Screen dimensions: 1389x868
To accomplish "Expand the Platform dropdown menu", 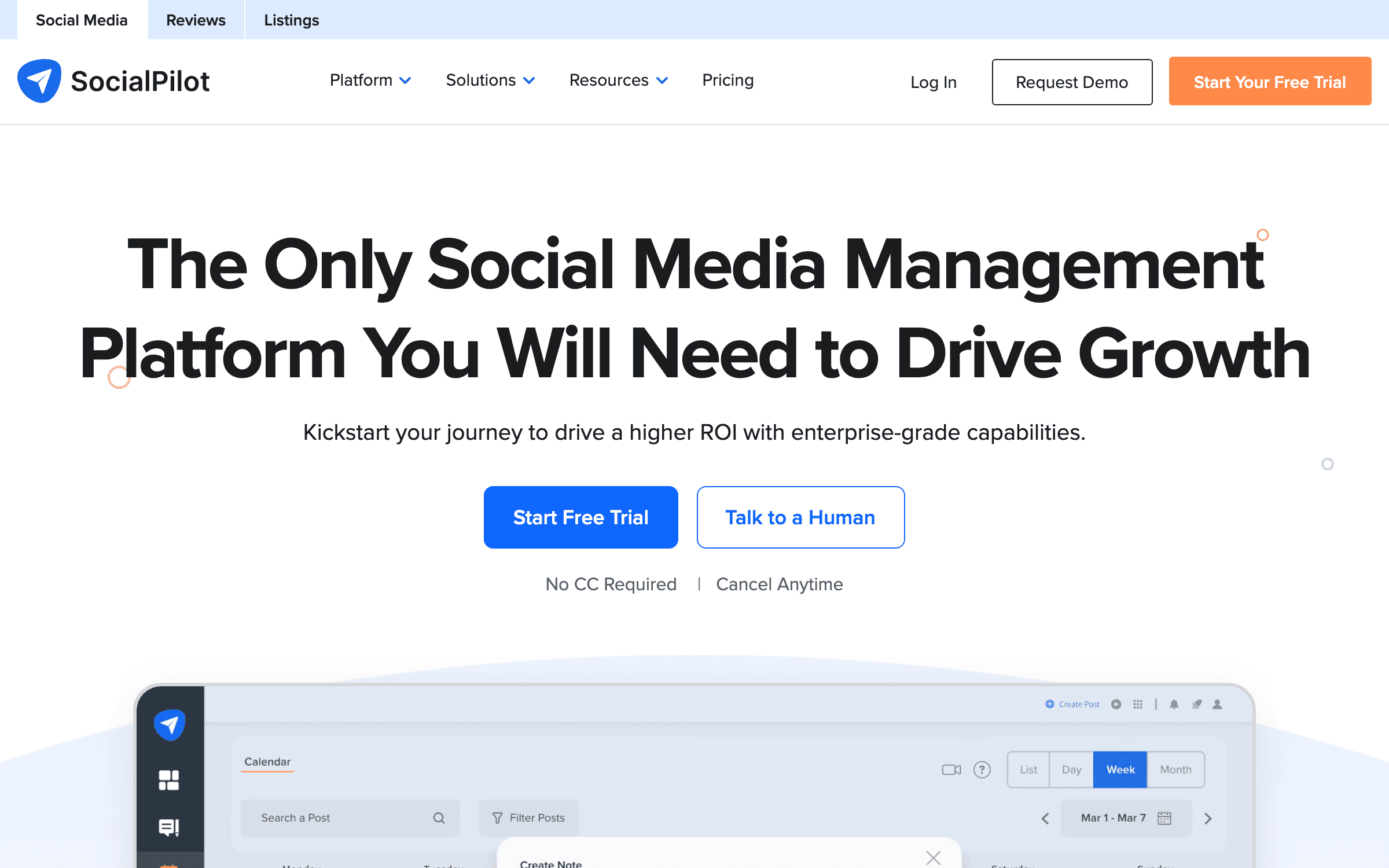I will click(x=370, y=80).
